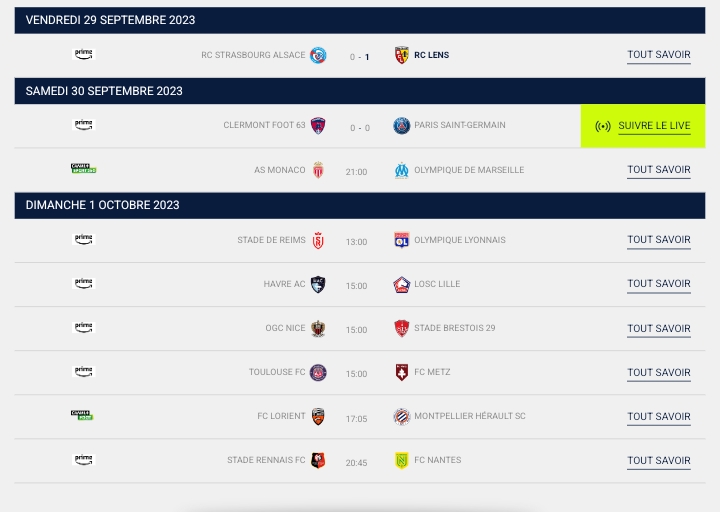Select the OGC Nice club crest

tap(318, 328)
